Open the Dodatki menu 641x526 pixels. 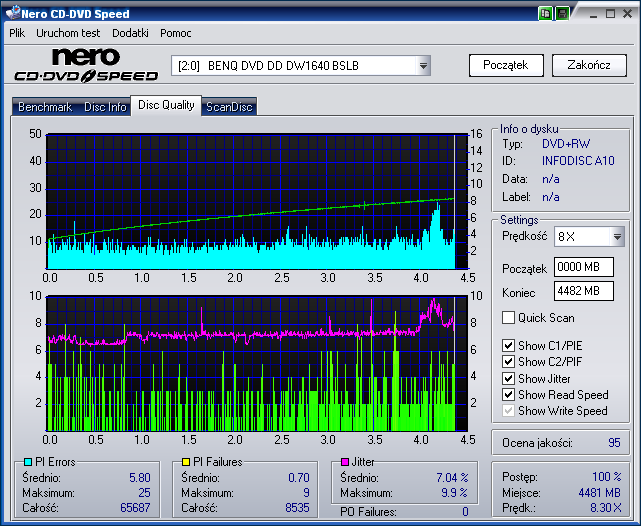tap(130, 33)
